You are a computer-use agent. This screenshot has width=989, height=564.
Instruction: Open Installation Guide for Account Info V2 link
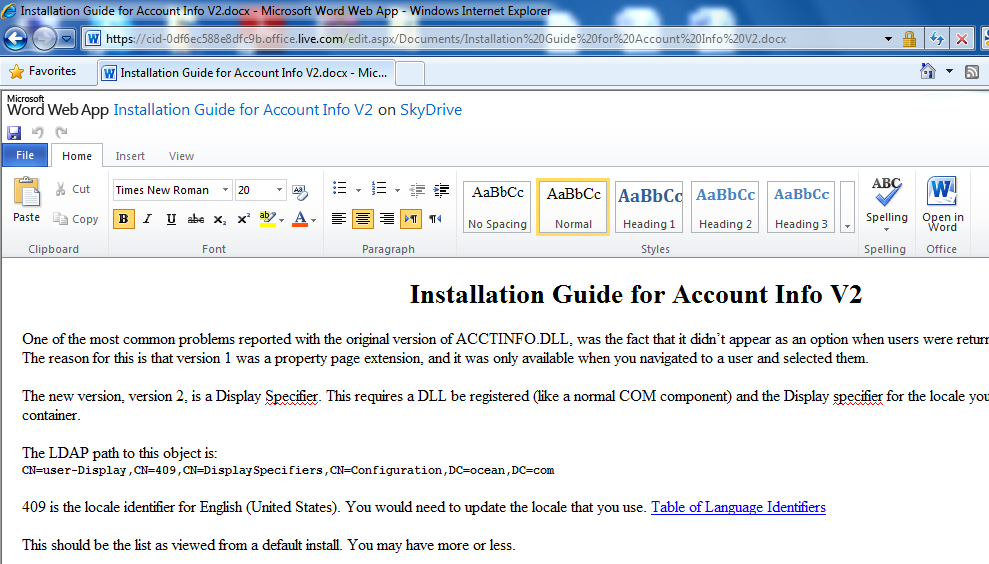point(243,110)
